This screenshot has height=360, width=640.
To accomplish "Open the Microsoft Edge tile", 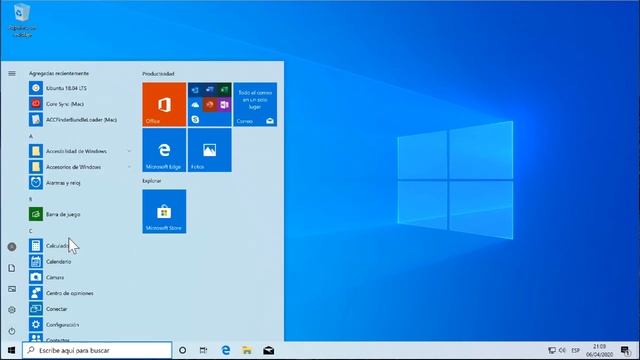I will tap(164, 150).
